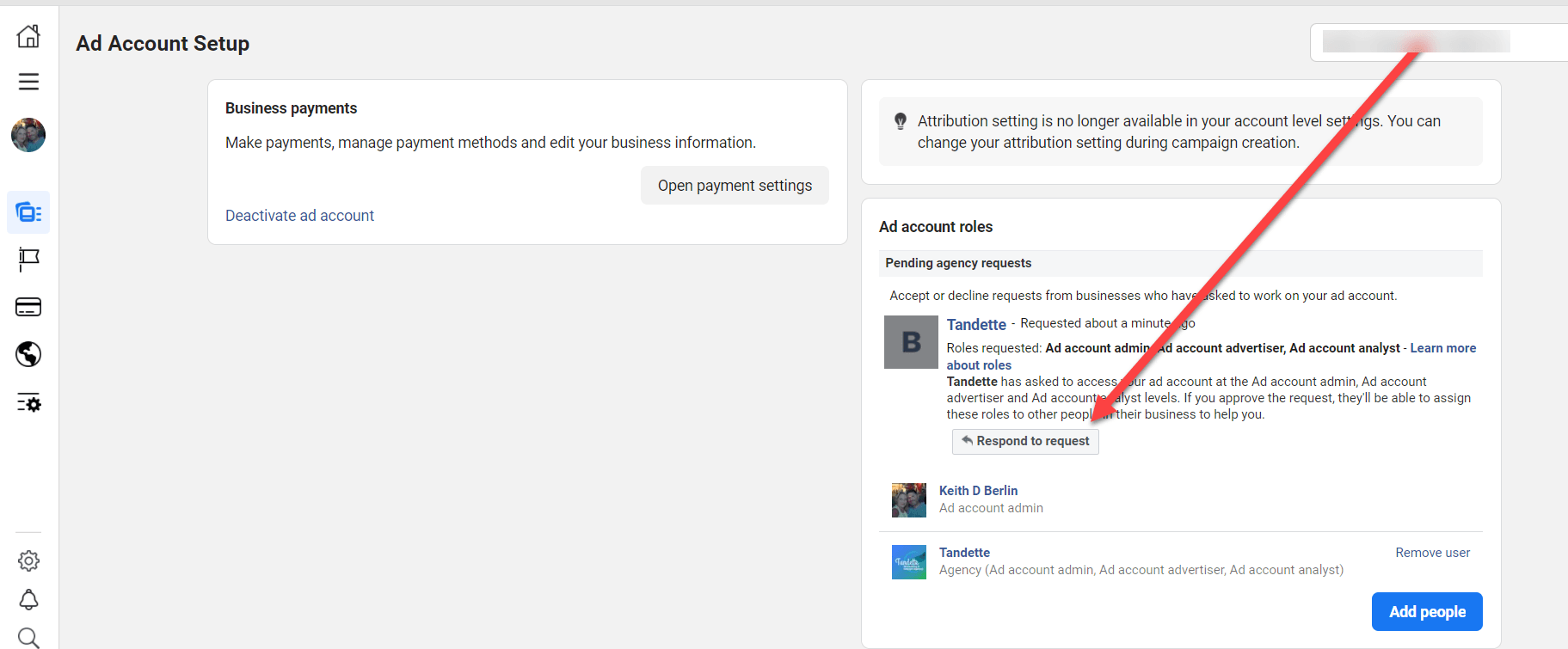The image size is (1568, 649).
Task: Open the flag Pages icon in sidebar
Action: coord(28,260)
